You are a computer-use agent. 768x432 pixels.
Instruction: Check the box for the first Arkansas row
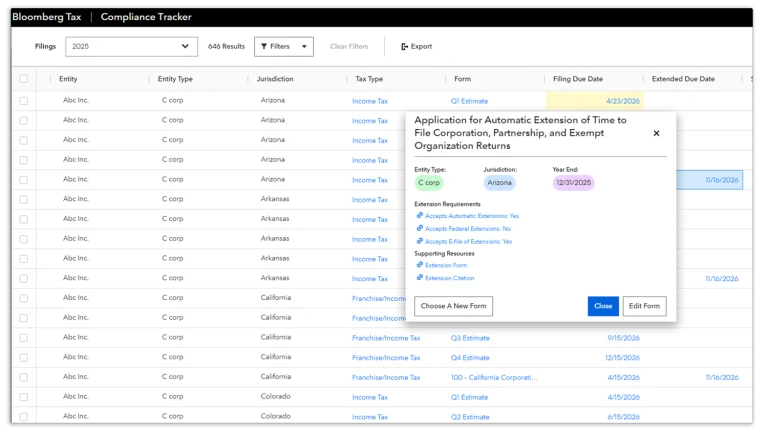(24, 200)
